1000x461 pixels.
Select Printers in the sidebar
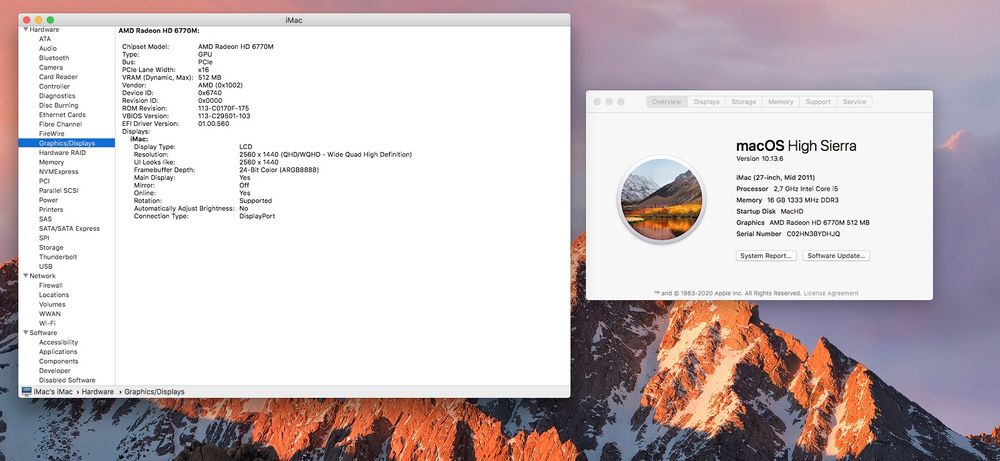click(x=51, y=210)
